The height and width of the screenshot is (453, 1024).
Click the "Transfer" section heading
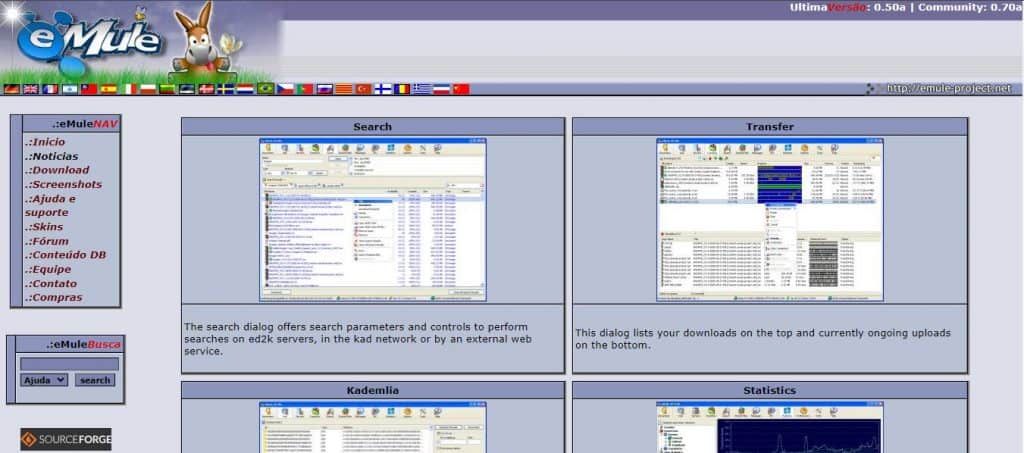(770, 127)
